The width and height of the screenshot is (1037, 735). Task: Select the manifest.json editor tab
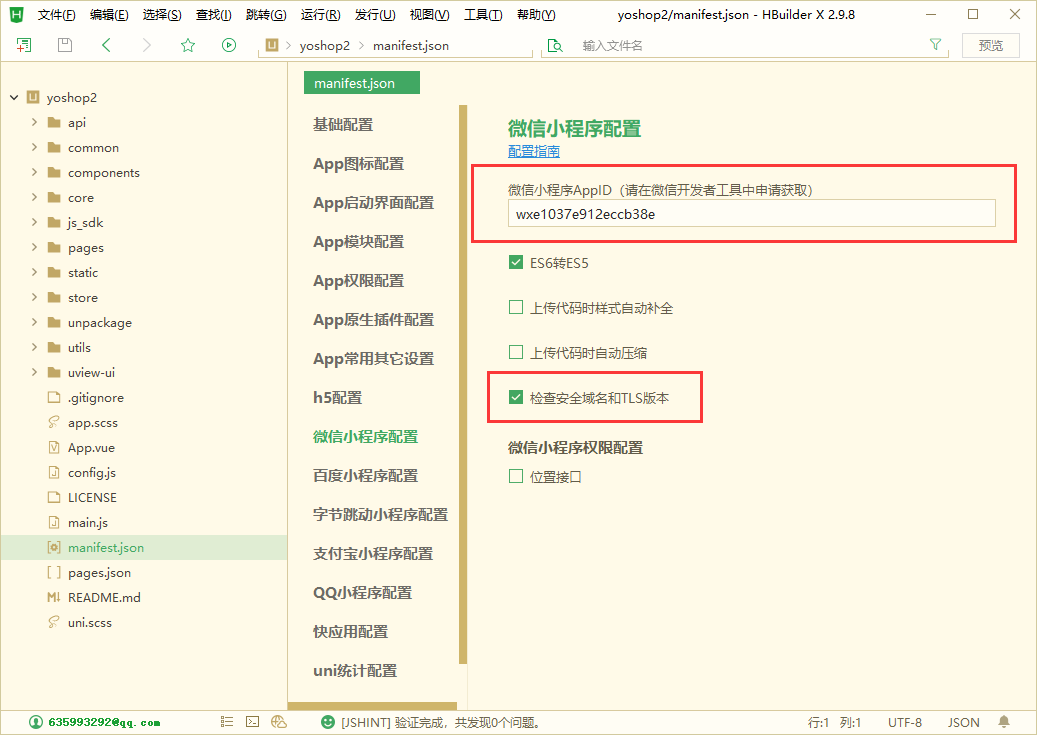coord(362,83)
